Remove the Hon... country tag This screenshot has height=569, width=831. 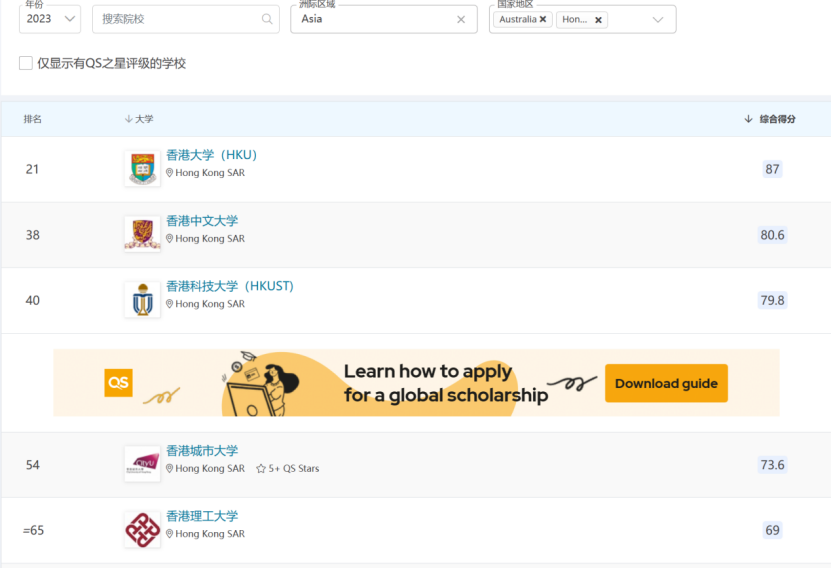point(598,20)
